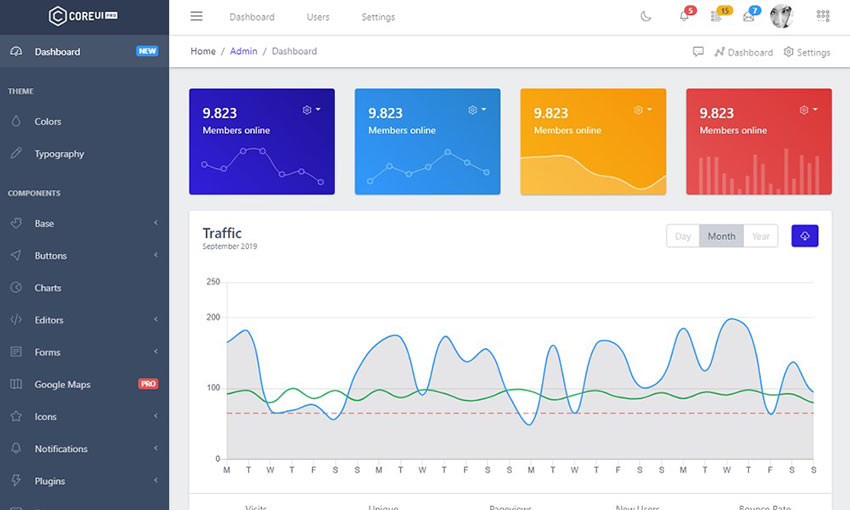Toggle dark mode with the moon icon
The image size is (850, 510).
click(x=646, y=16)
